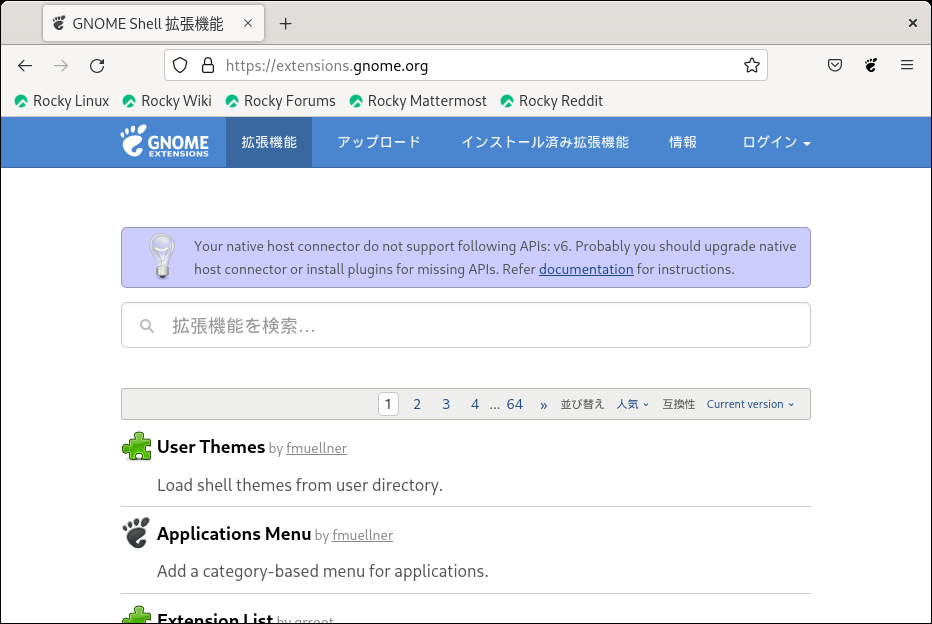Open the Rocky Wiki bookmark
Screen dimensions: 932x624
[x=167, y=101]
